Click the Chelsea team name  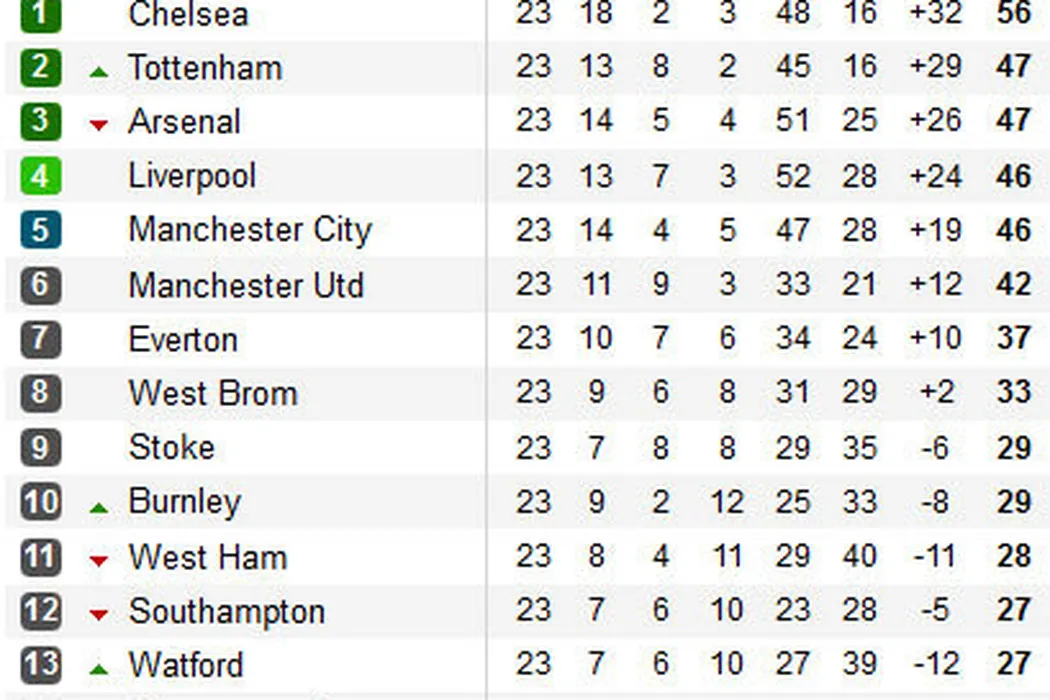tap(188, 14)
